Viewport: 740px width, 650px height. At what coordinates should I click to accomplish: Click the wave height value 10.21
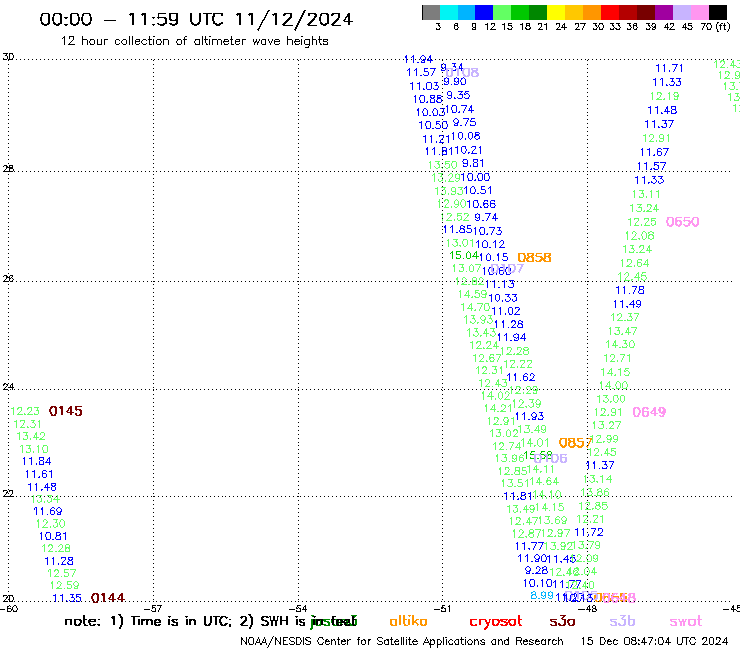[x=468, y=151]
